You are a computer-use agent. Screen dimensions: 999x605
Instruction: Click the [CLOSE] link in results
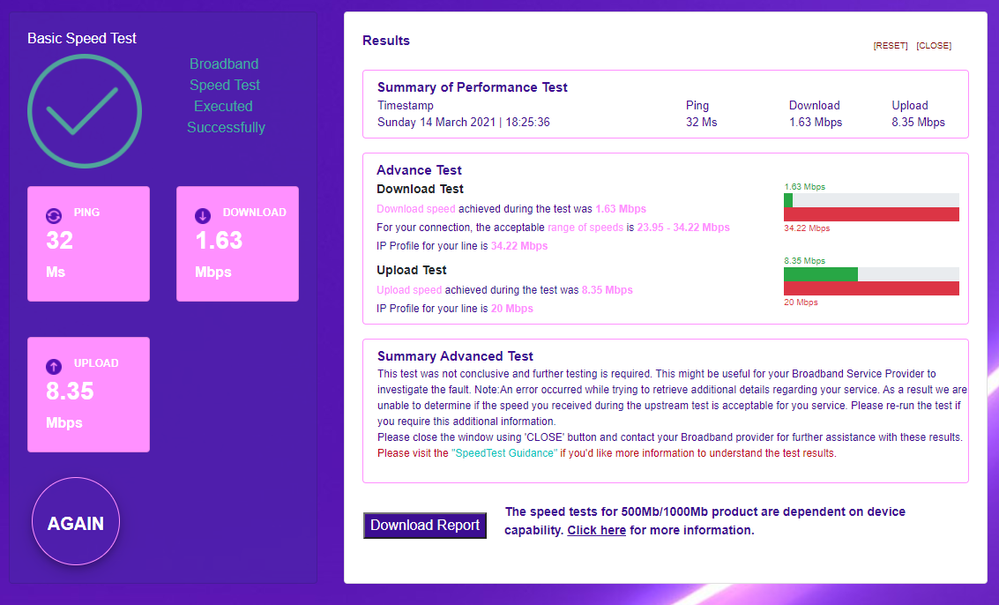(934, 46)
